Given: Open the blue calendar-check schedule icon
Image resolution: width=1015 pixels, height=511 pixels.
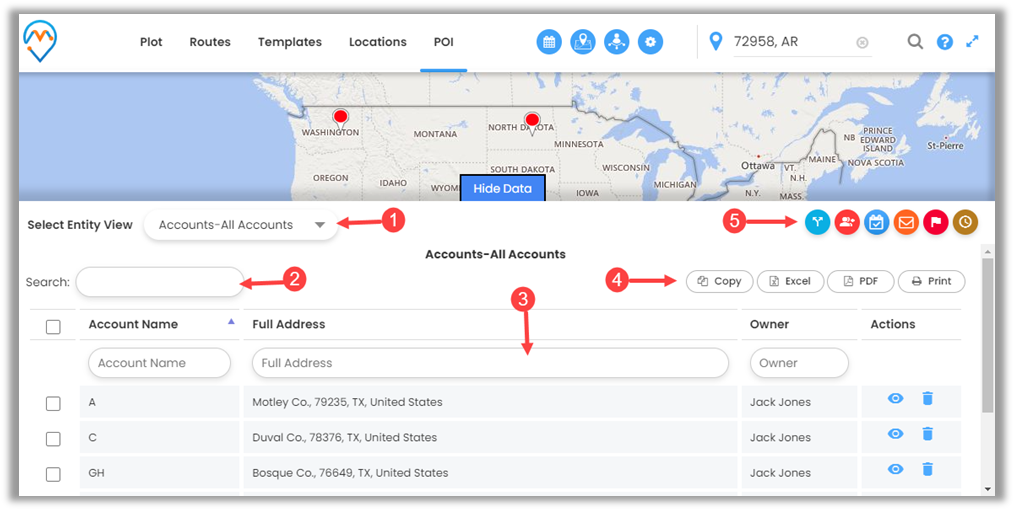Looking at the screenshot, I should click(877, 222).
